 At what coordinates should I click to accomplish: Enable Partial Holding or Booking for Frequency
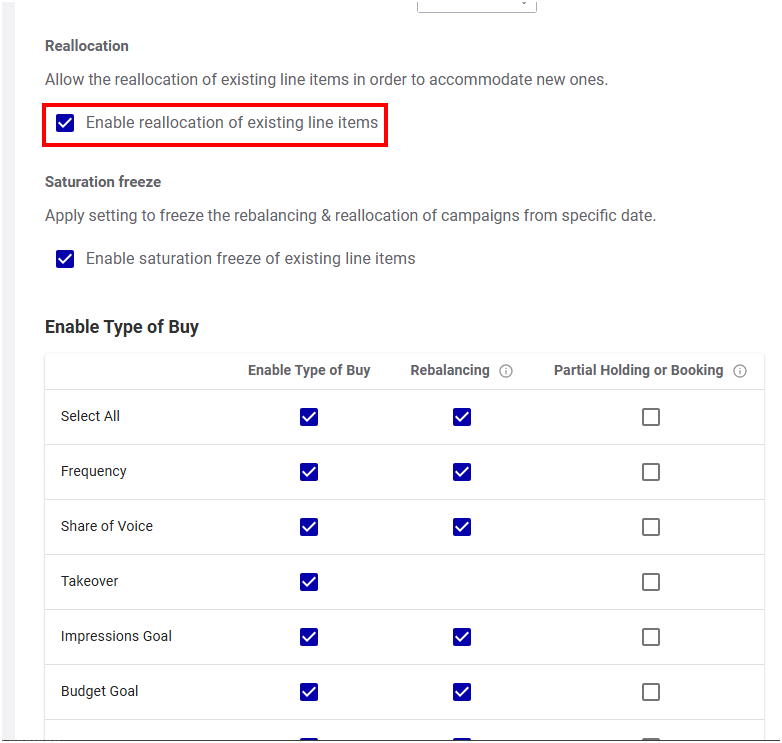click(x=651, y=472)
